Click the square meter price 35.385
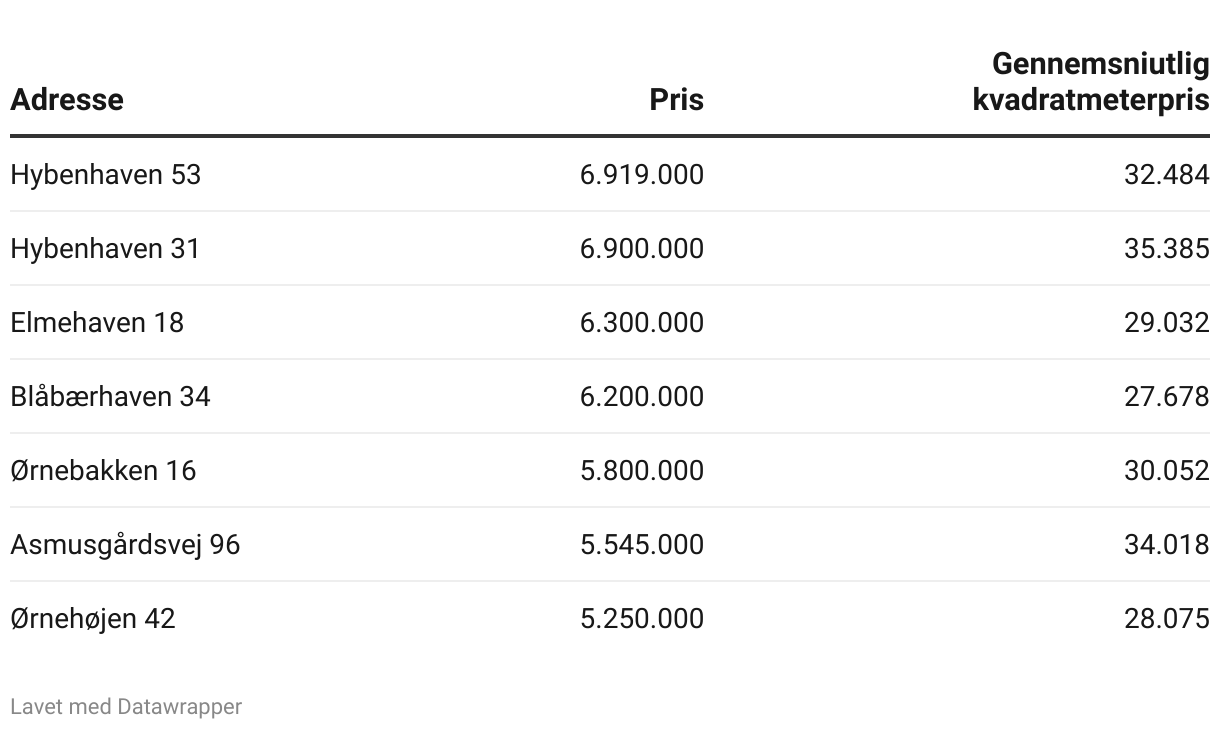The height and width of the screenshot is (730, 1220). (1167, 249)
